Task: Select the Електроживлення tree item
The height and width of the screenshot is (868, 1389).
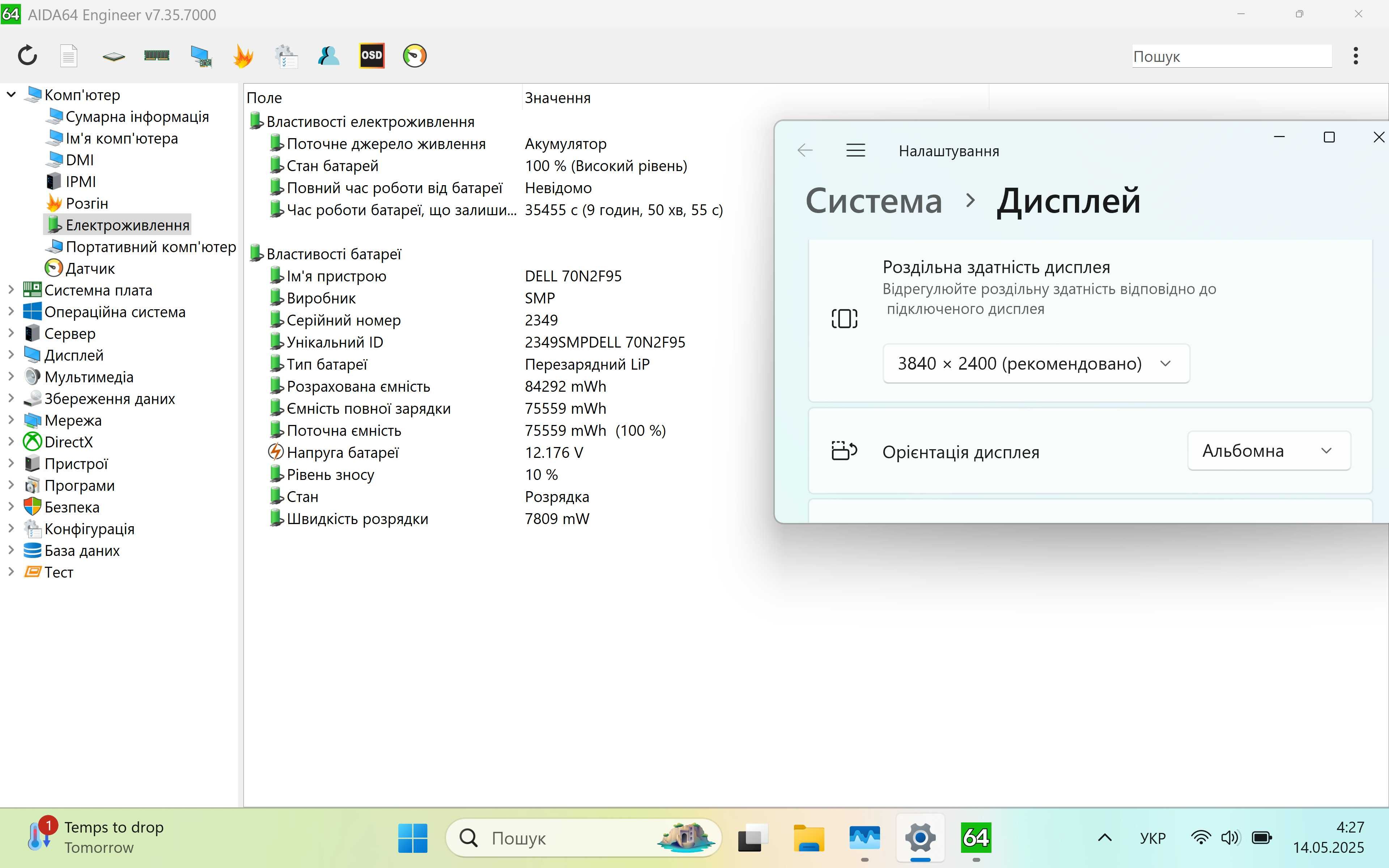Action: 117,225
